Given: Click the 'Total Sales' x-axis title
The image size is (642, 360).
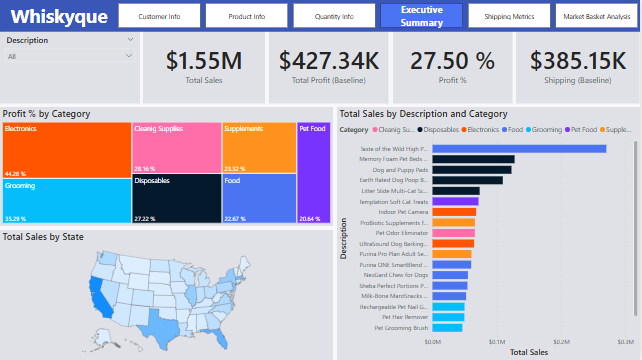Looking at the screenshot, I should (529, 352).
